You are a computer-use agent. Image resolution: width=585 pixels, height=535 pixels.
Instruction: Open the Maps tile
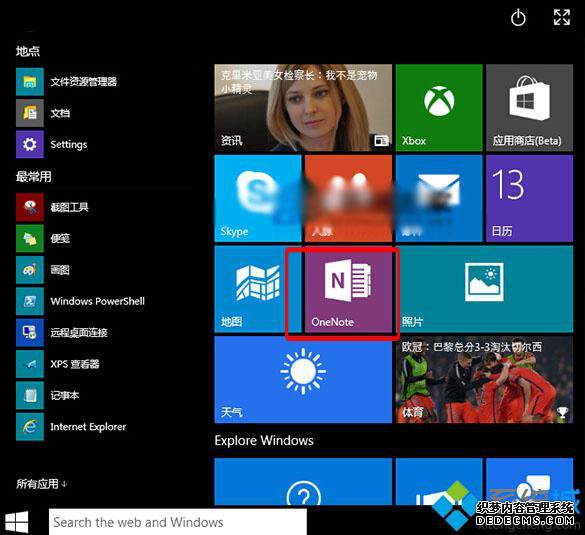pyautogui.click(x=258, y=289)
